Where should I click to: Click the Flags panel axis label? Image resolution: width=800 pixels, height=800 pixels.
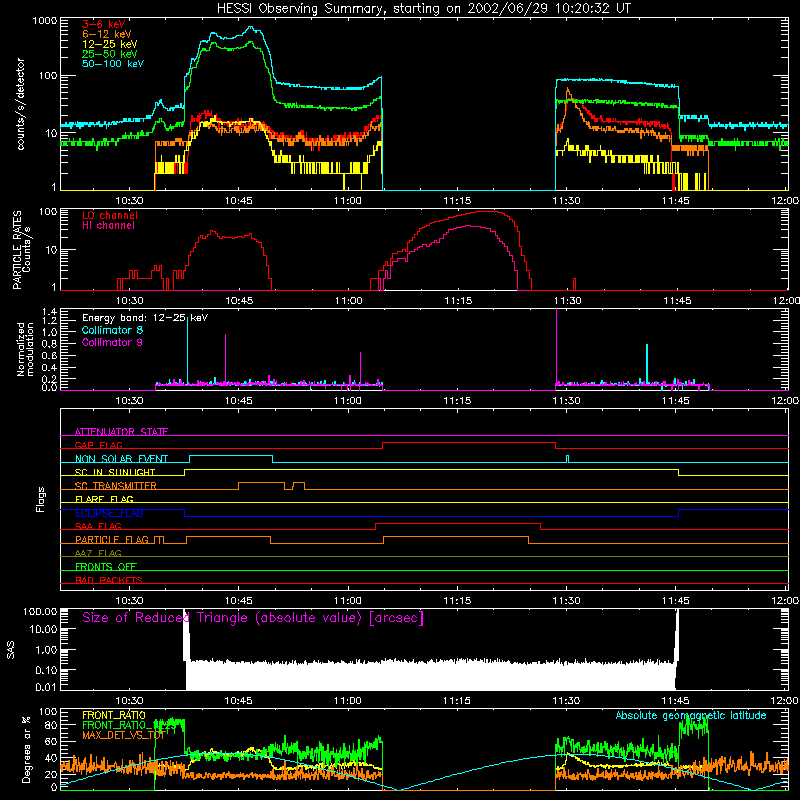click(41, 499)
